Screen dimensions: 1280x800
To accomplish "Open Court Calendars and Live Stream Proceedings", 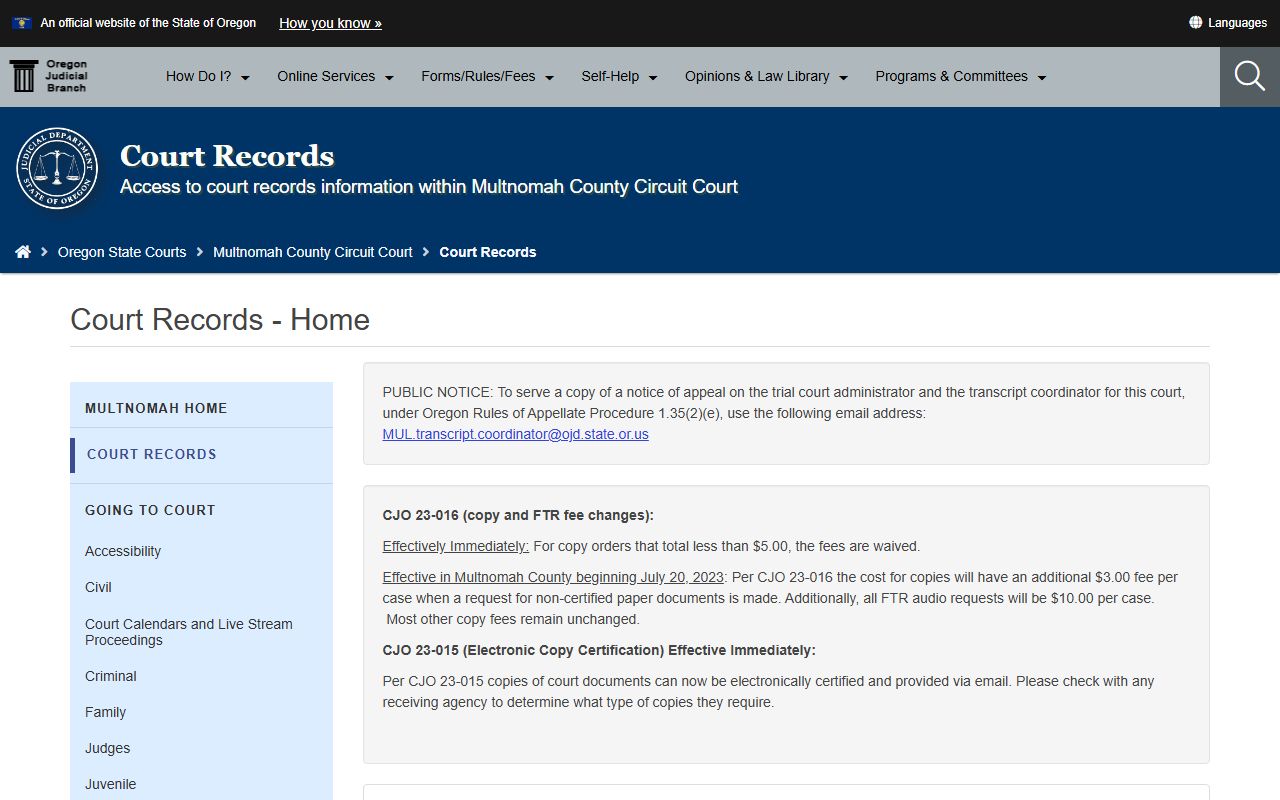I will click(x=189, y=632).
